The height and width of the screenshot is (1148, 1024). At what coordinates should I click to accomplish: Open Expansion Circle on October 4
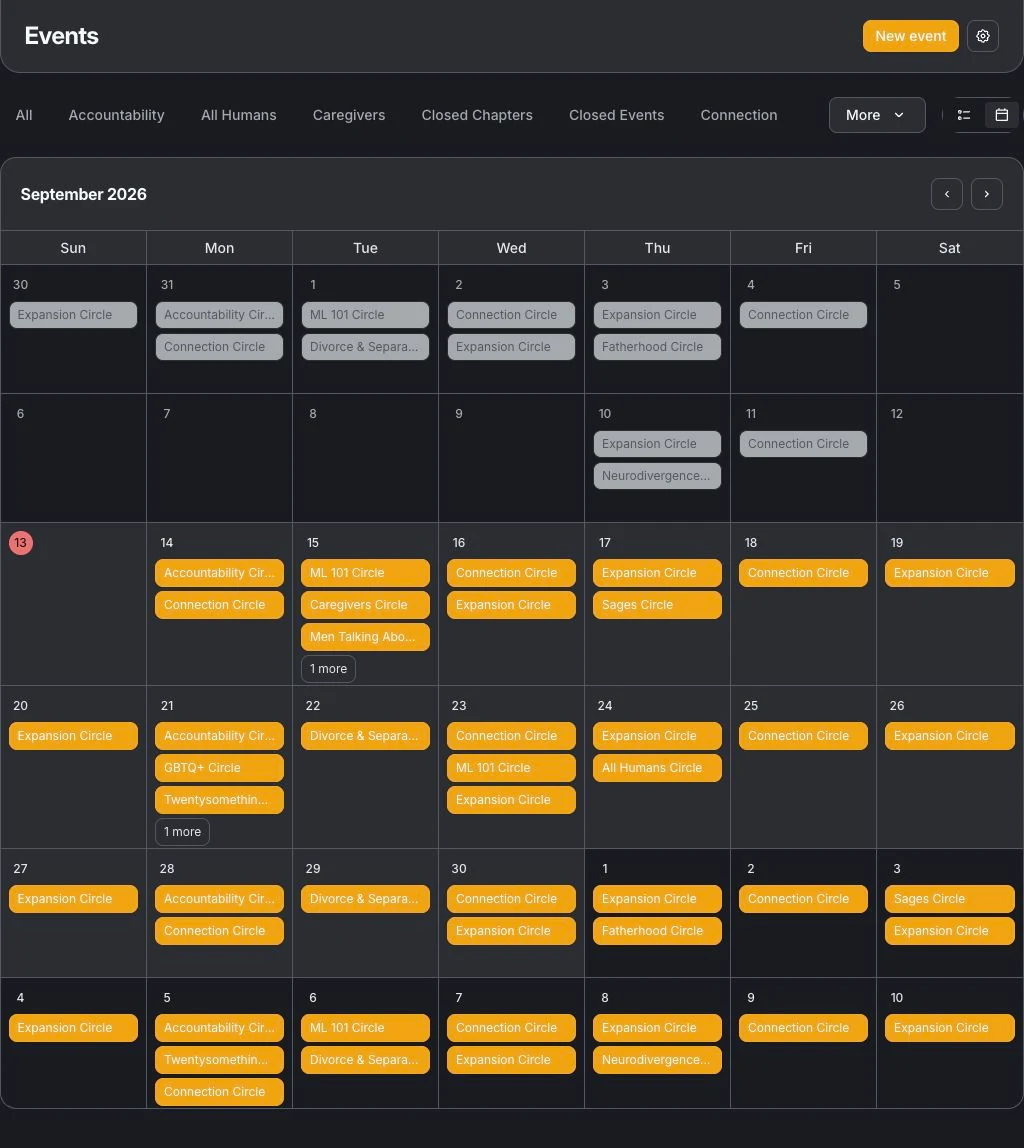coord(73,1028)
